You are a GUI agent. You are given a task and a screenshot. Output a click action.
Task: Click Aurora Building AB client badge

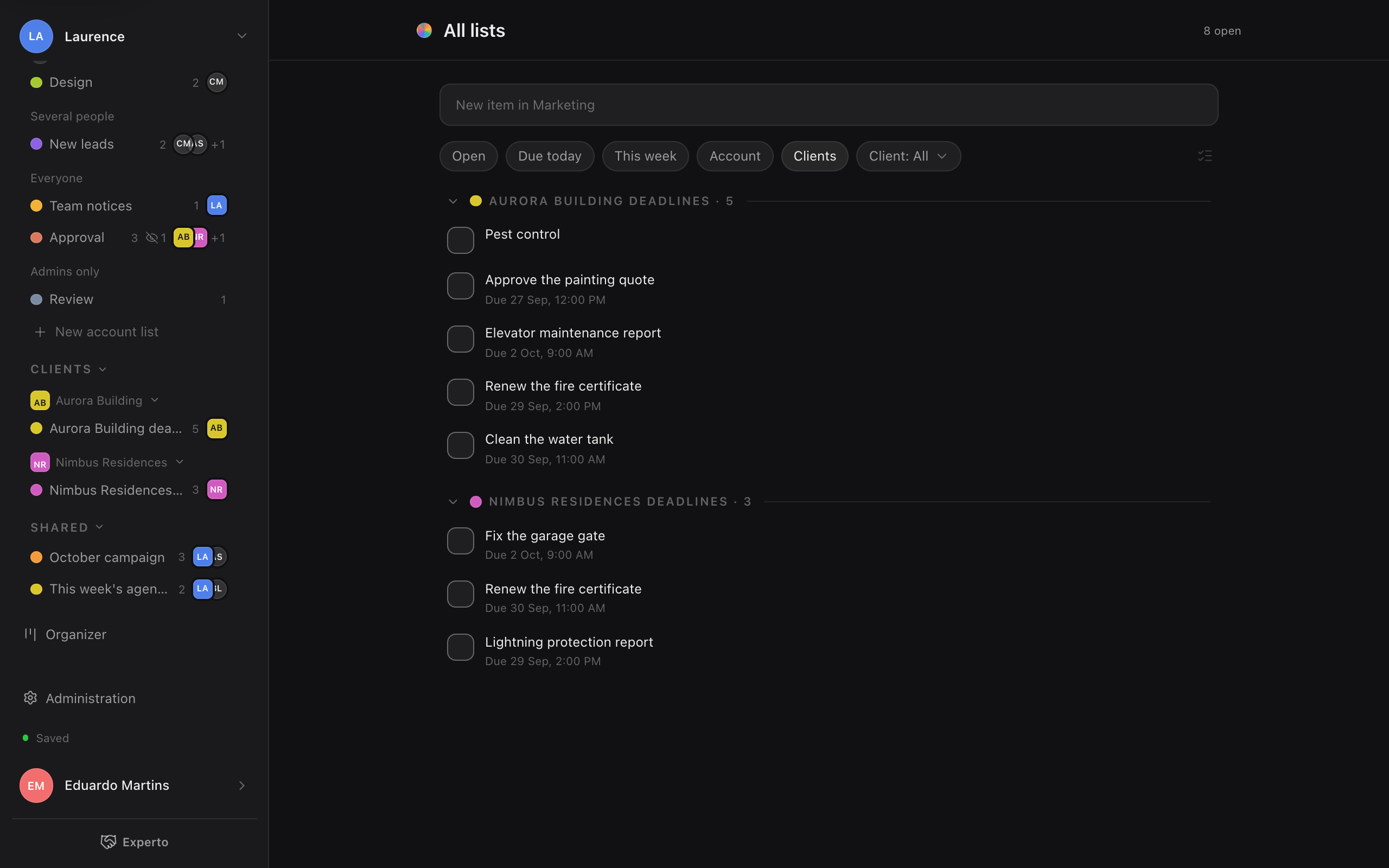(x=40, y=401)
